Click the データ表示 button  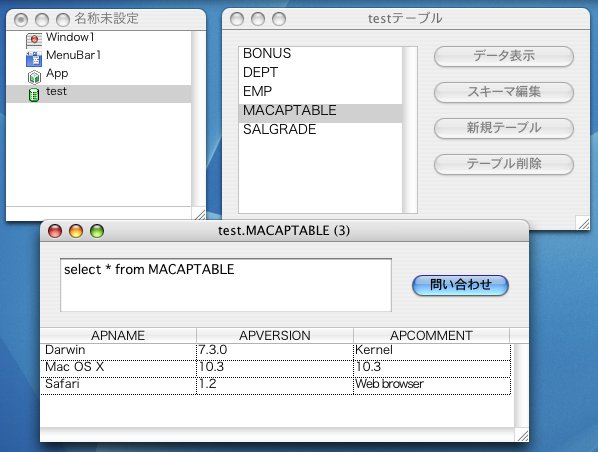[504, 56]
